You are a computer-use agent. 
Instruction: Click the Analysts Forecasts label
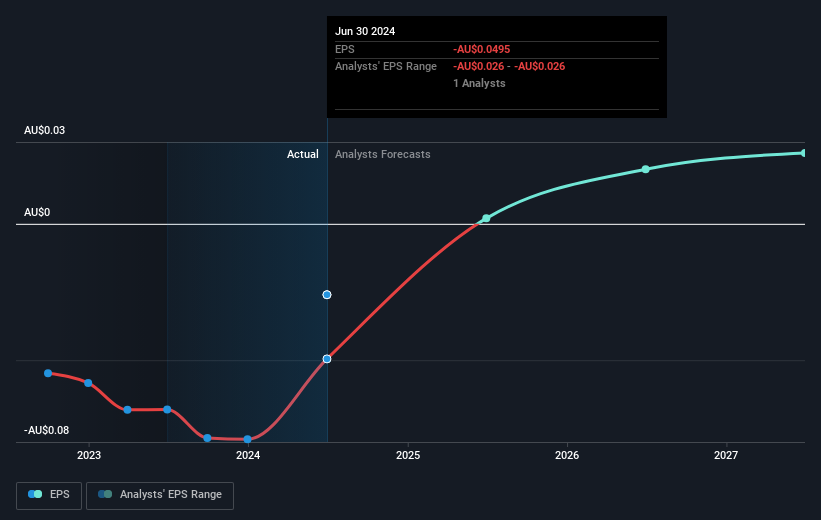tap(383, 154)
